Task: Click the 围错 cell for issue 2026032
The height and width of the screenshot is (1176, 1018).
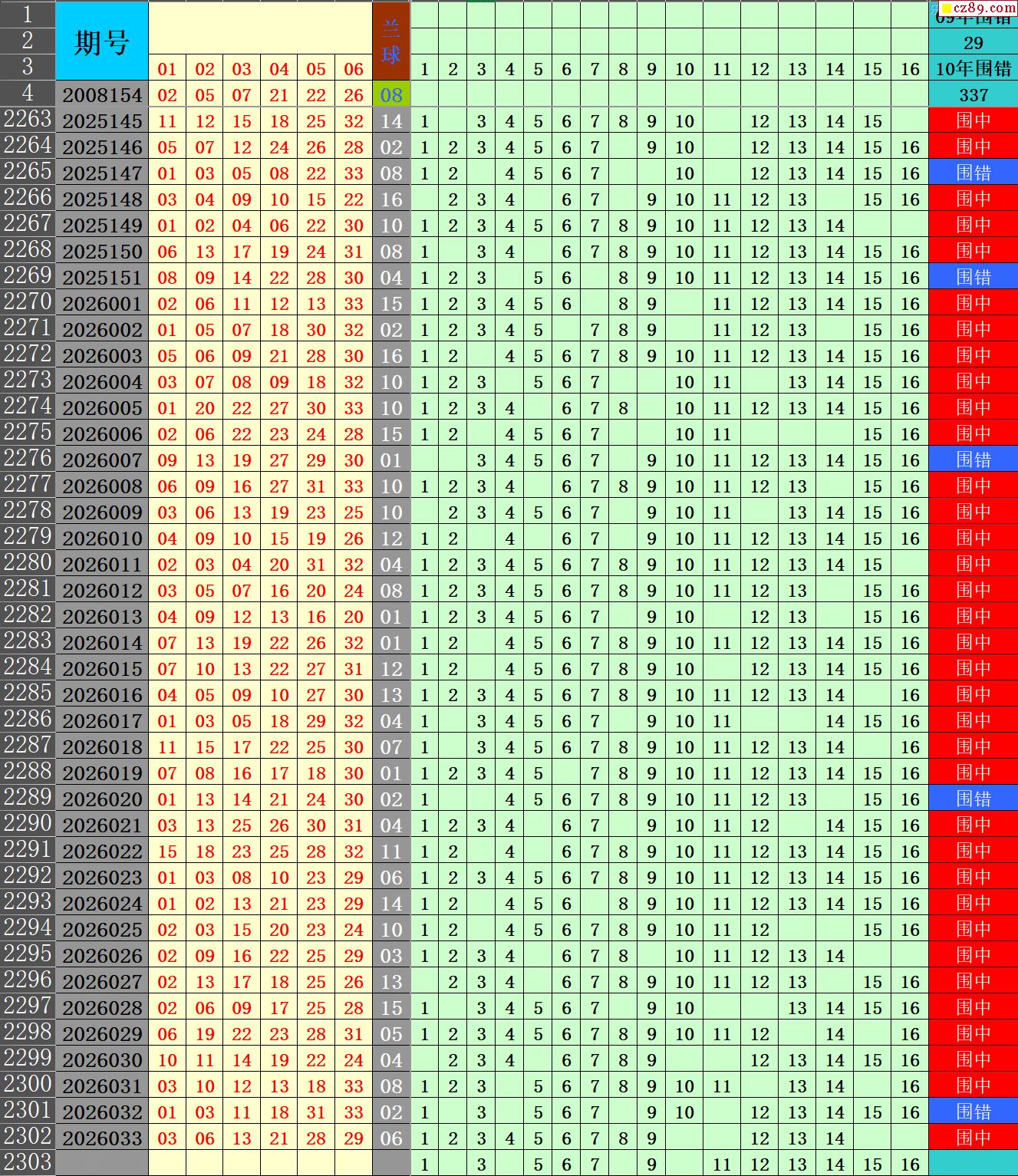Action: (x=974, y=1112)
